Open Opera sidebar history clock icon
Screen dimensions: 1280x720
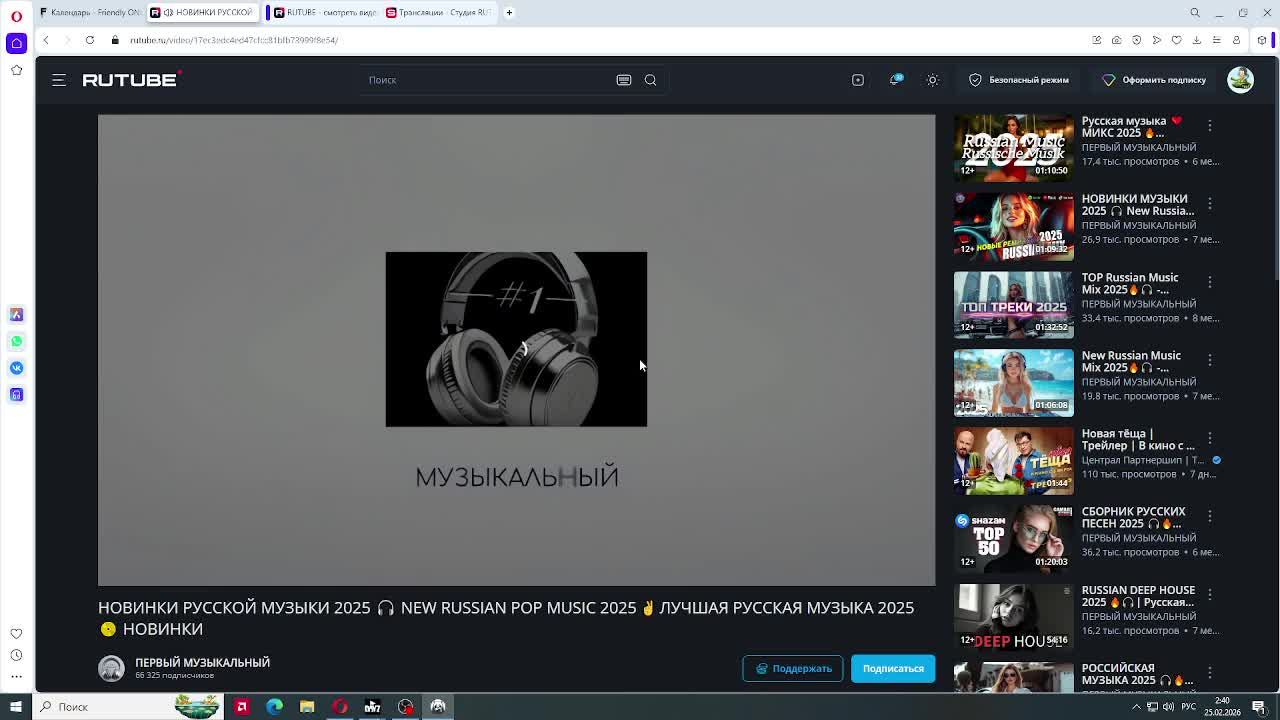pos(16,655)
